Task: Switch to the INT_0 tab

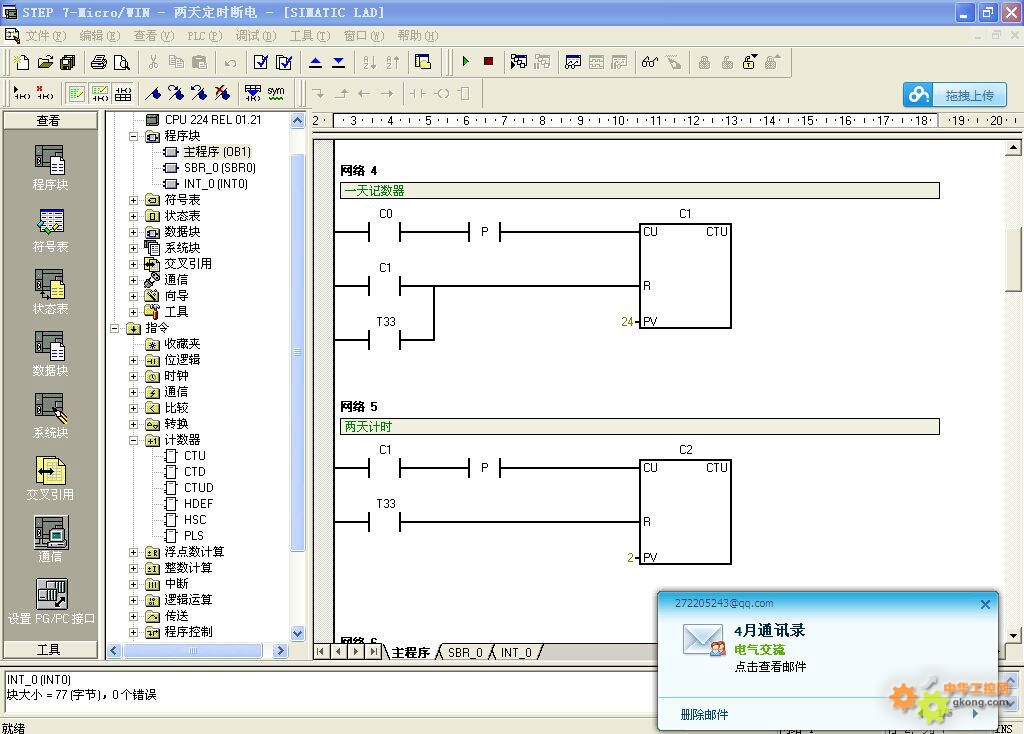Action: click(x=516, y=652)
